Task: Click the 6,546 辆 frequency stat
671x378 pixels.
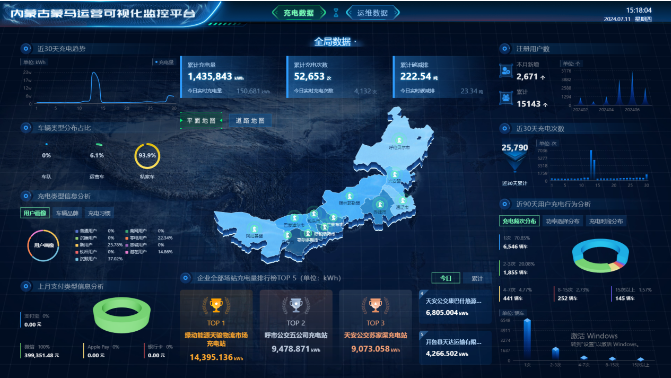Action: pos(515,247)
